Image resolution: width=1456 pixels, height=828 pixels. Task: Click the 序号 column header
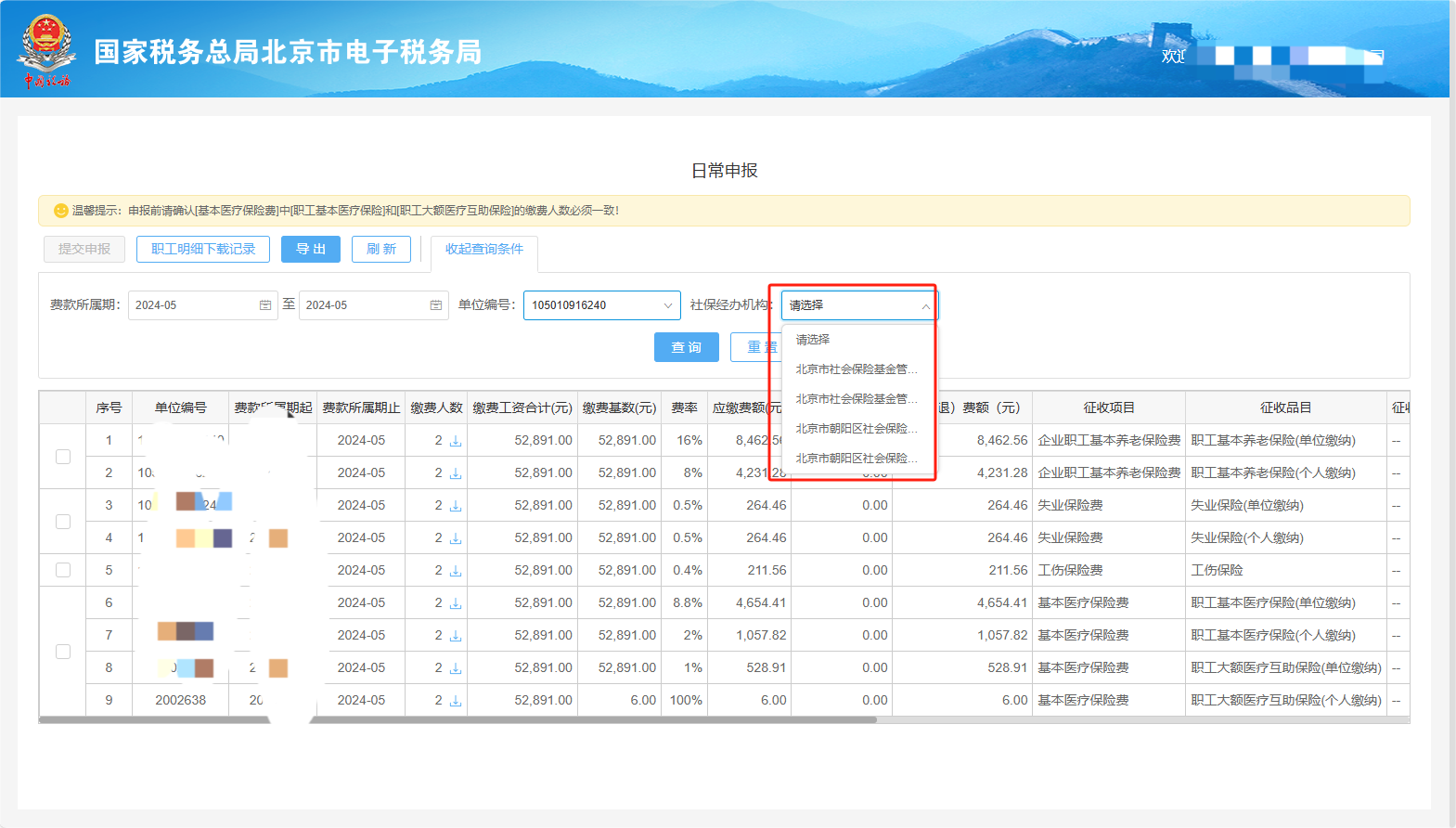[x=109, y=408]
